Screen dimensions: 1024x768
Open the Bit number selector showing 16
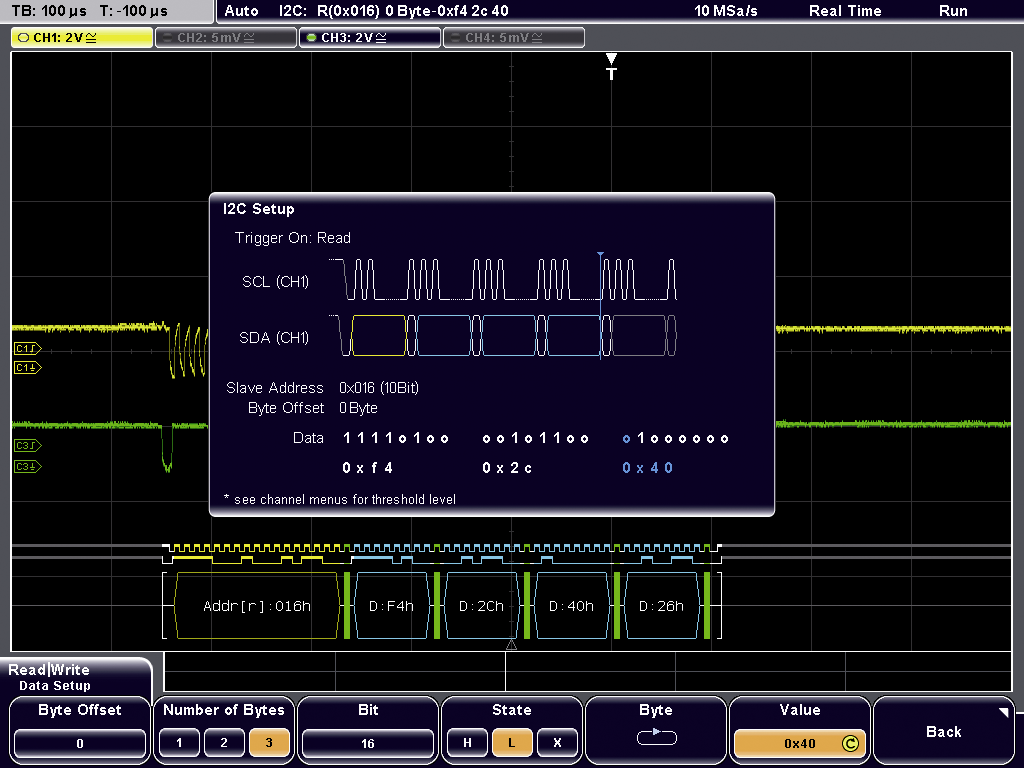[x=367, y=743]
